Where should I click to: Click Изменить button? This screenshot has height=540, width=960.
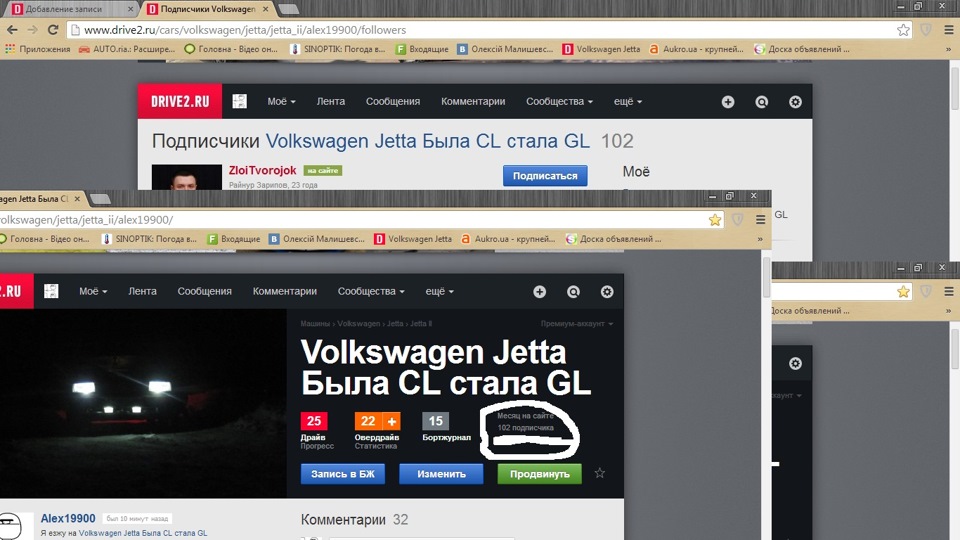tap(441, 474)
